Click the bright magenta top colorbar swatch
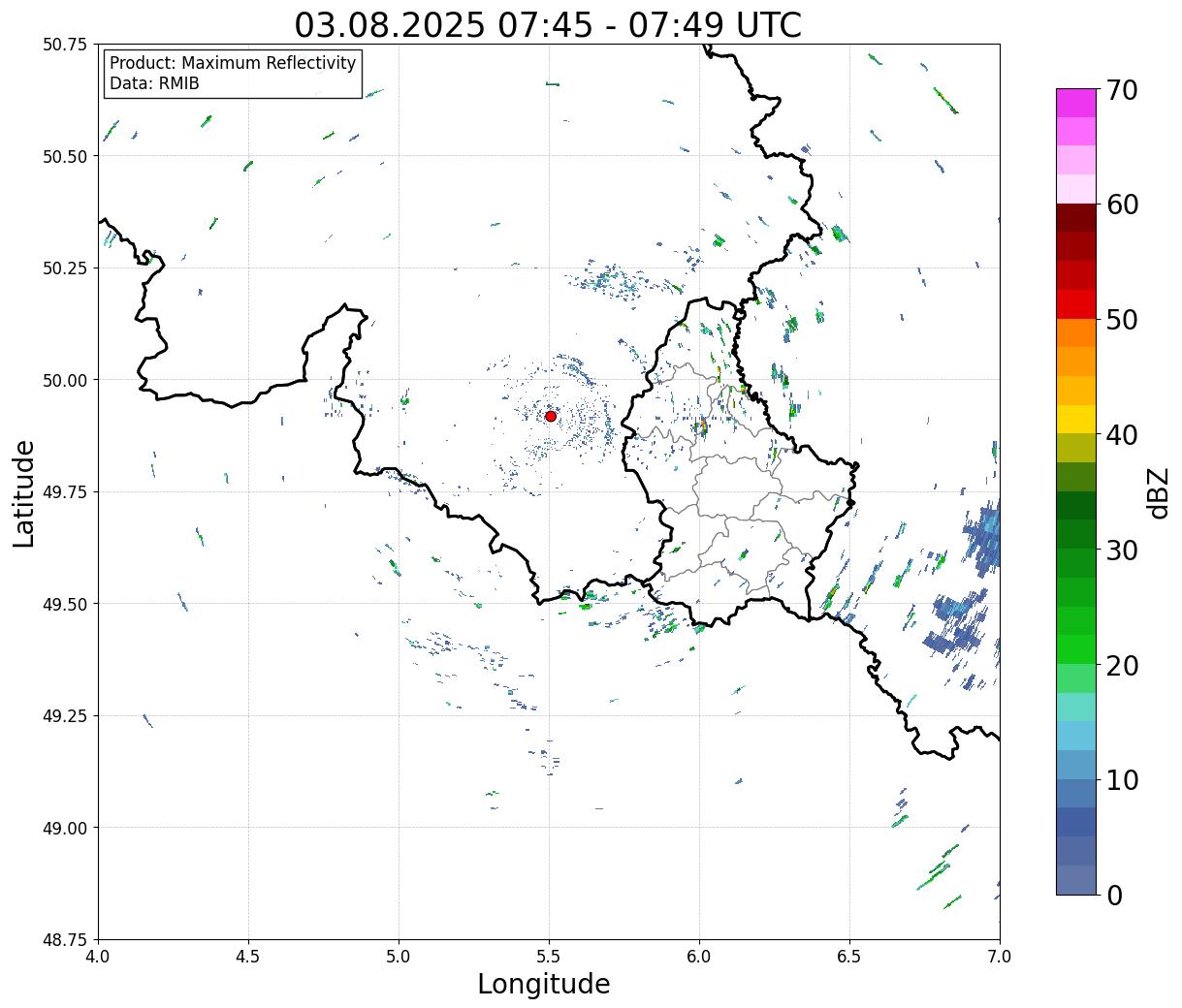The height and width of the screenshot is (1008, 1182). point(1076,103)
